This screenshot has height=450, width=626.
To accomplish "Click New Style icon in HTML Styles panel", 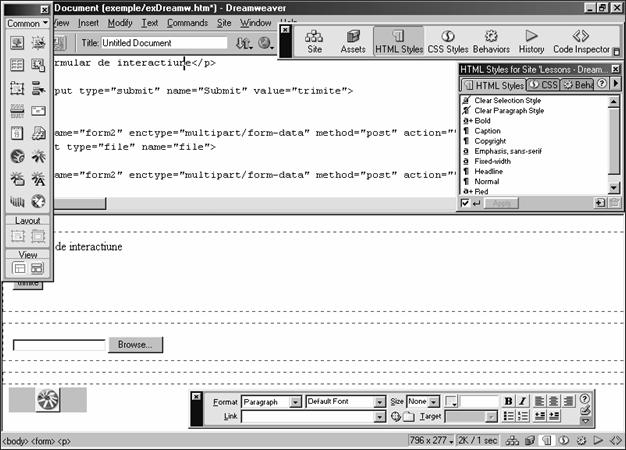I will point(600,203).
